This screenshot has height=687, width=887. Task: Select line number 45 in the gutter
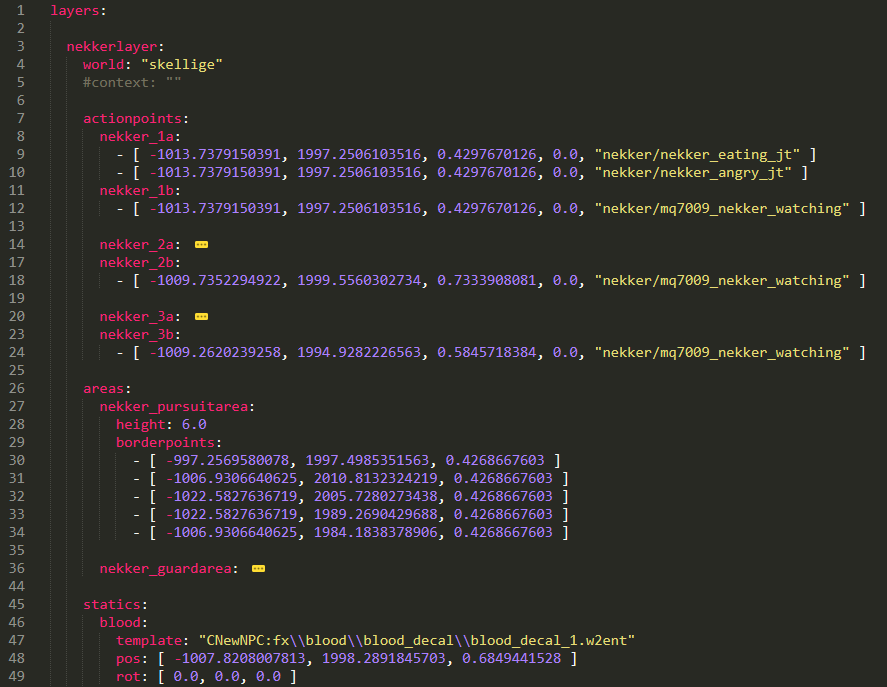pyautogui.click(x=21, y=604)
